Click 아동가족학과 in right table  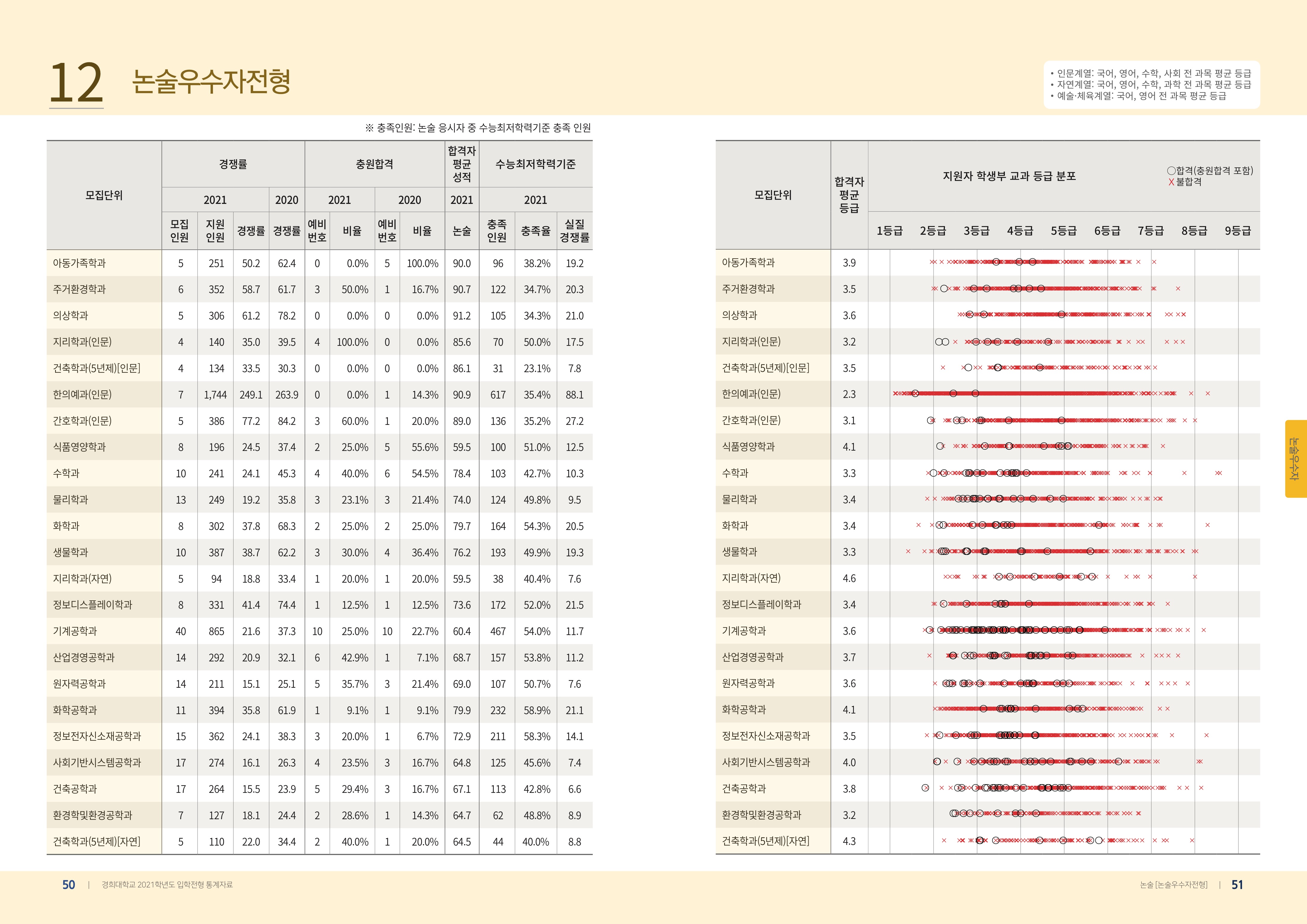coord(748,262)
